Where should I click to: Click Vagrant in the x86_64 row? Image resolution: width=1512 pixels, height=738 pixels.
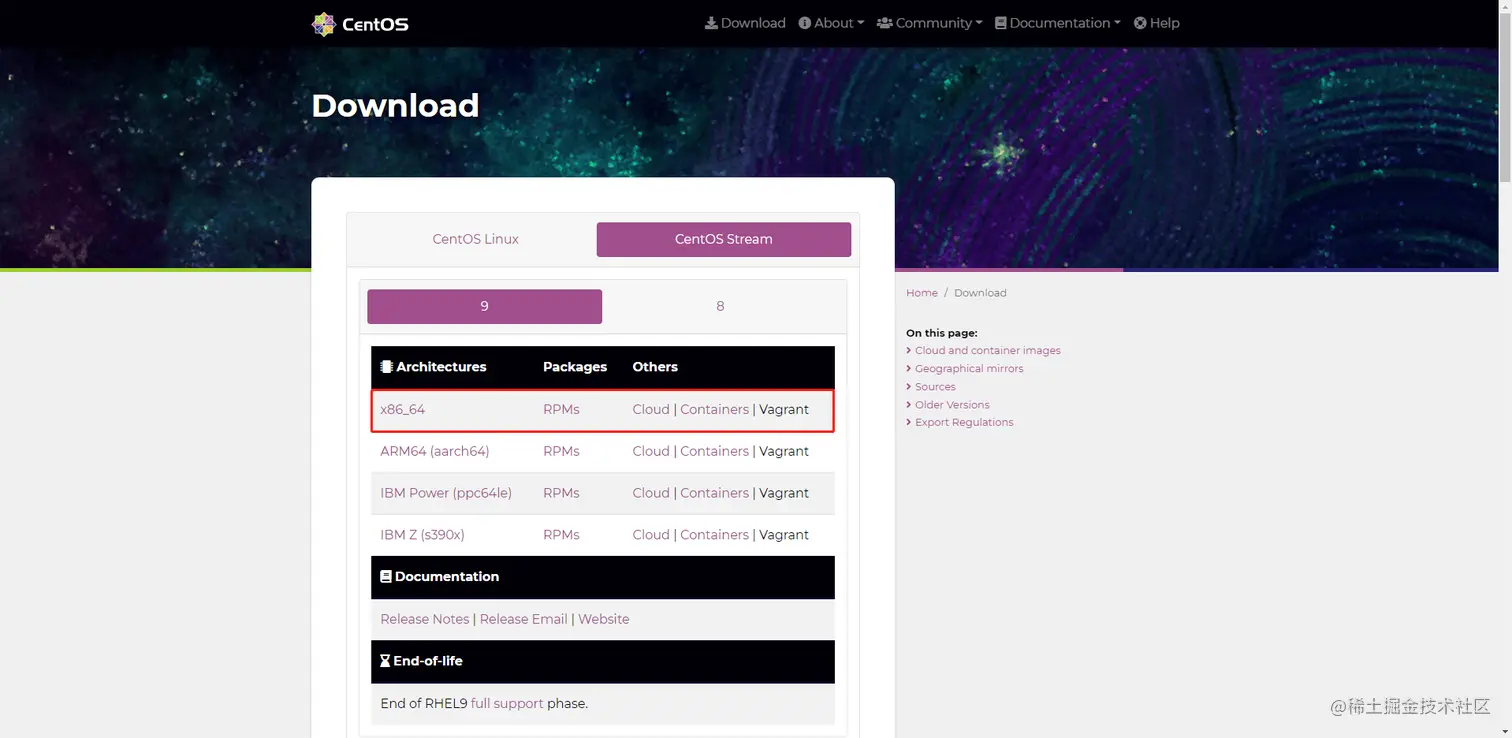(x=784, y=409)
